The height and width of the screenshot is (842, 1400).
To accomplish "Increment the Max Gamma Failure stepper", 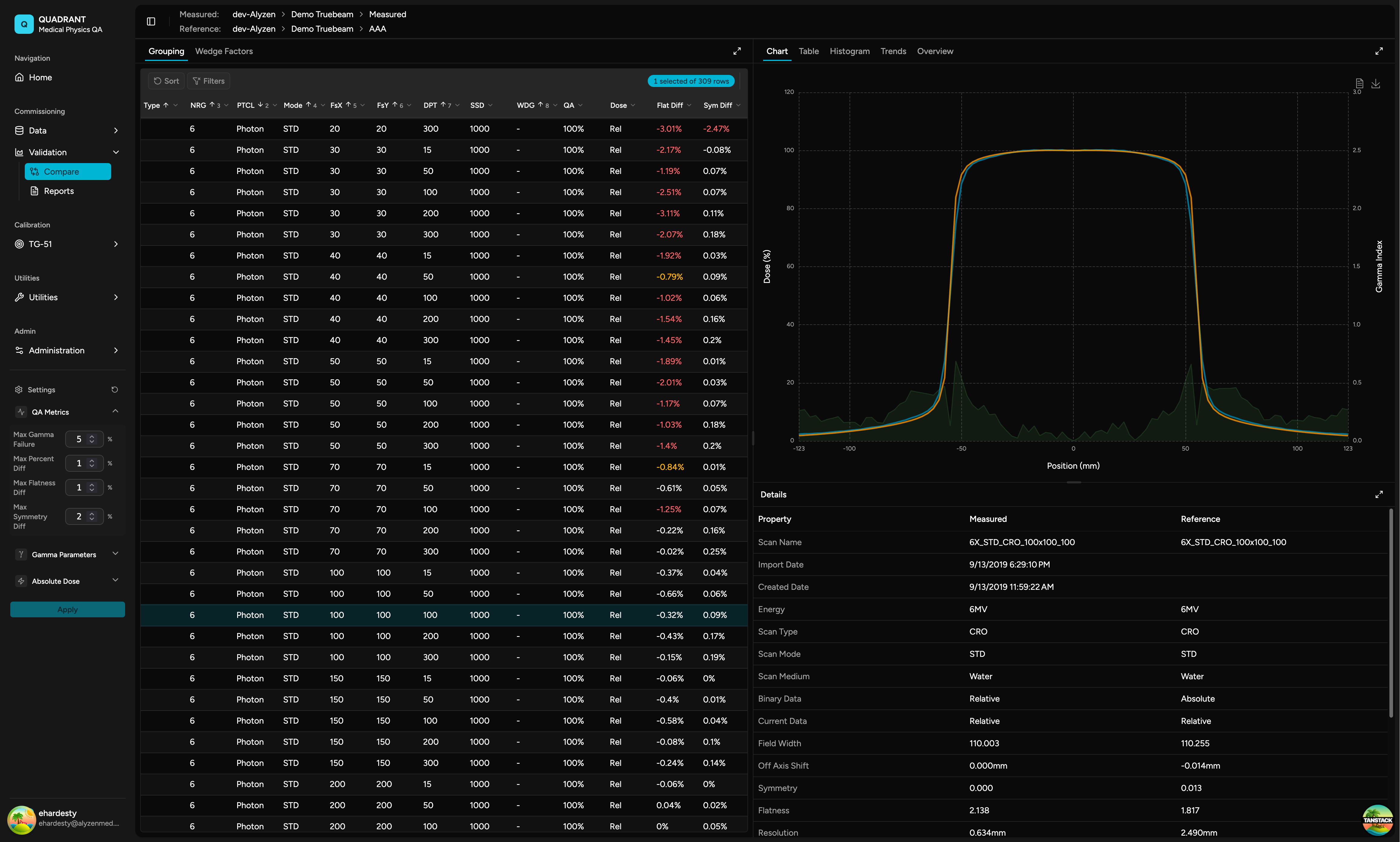I will tap(92, 436).
